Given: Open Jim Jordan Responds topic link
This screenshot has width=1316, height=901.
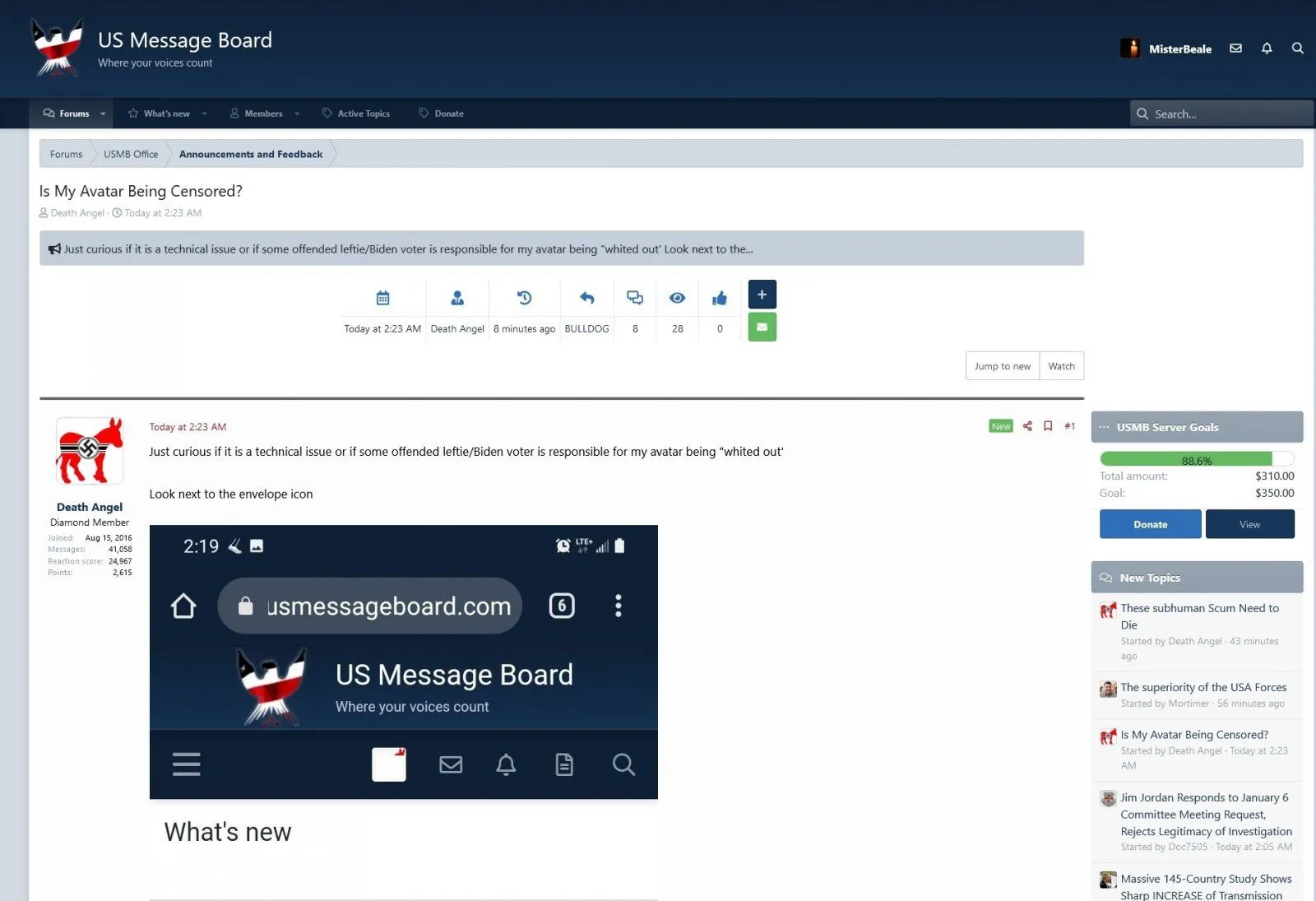Looking at the screenshot, I should [x=1206, y=815].
